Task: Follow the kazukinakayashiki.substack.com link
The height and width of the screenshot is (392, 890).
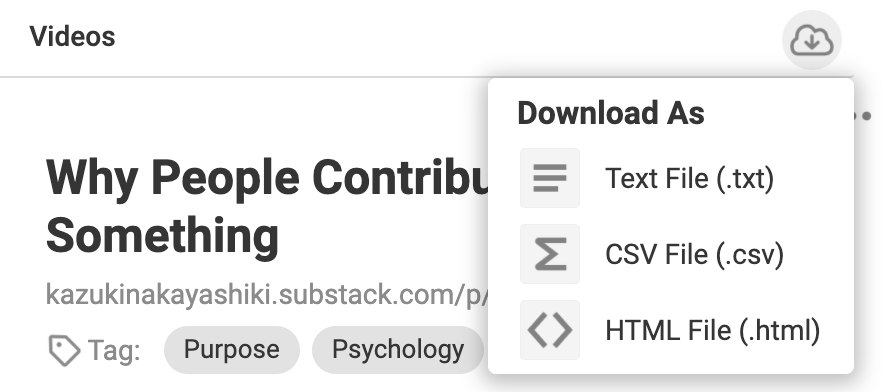Action: tap(267, 296)
